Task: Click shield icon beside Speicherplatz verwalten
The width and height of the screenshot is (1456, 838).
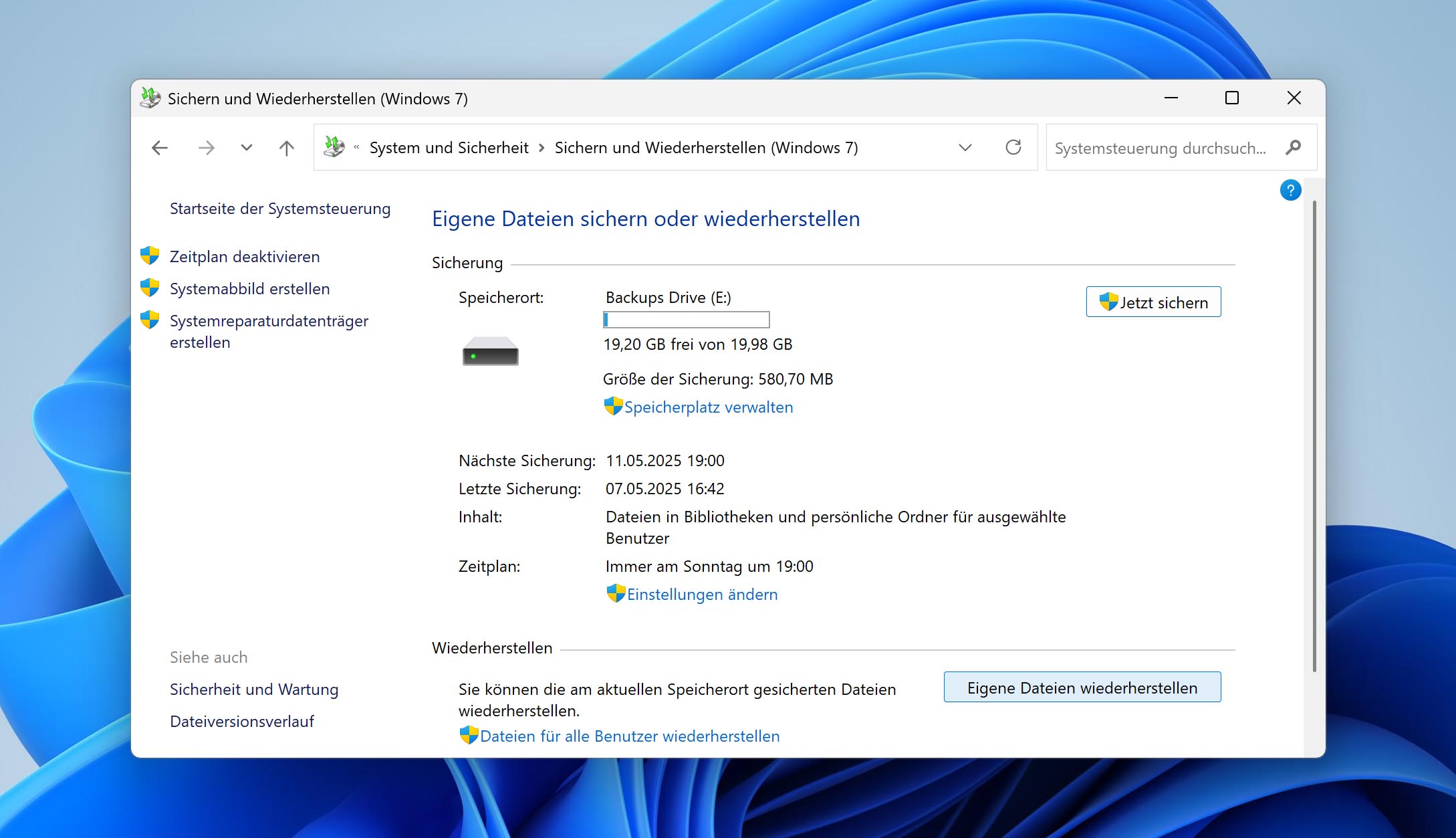Action: [x=613, y=406]
